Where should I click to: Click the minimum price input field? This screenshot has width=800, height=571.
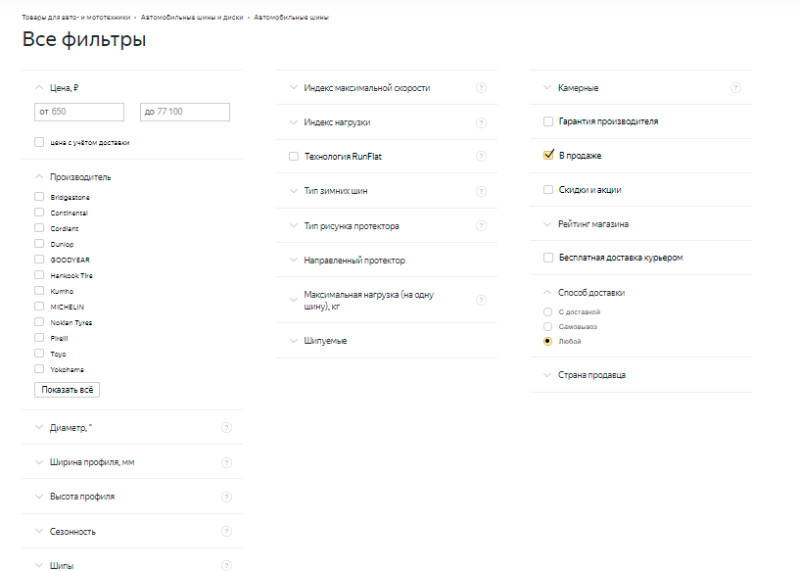pyautogui.click(x=79, y=112)
